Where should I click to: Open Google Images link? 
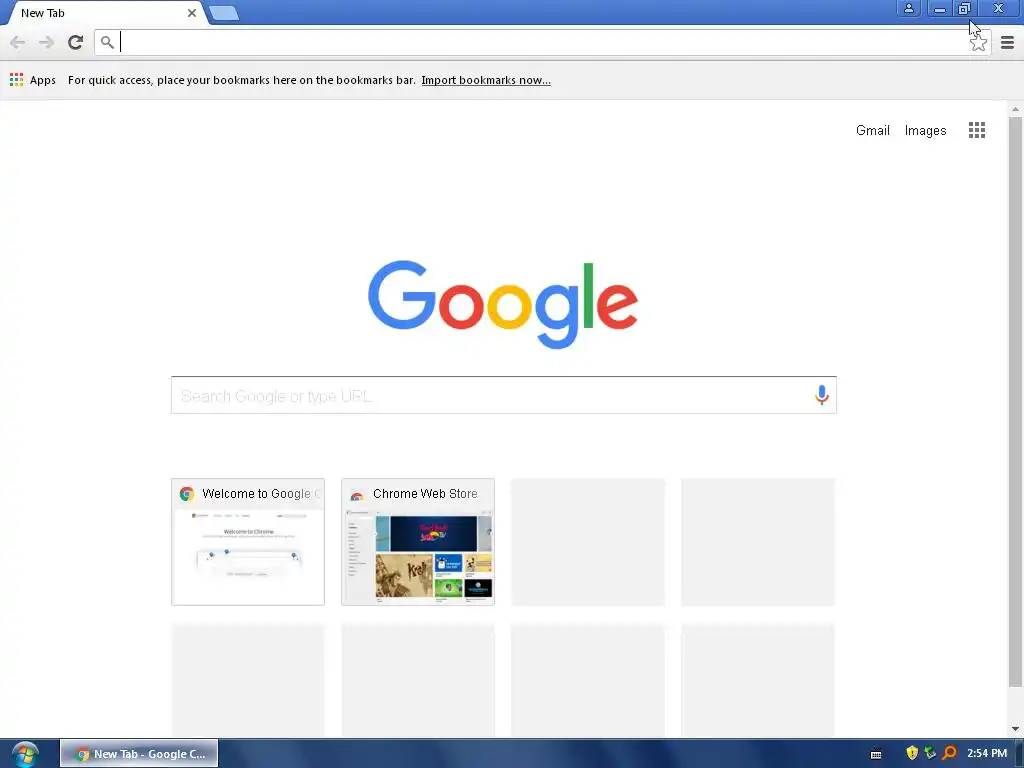[925, 131]
